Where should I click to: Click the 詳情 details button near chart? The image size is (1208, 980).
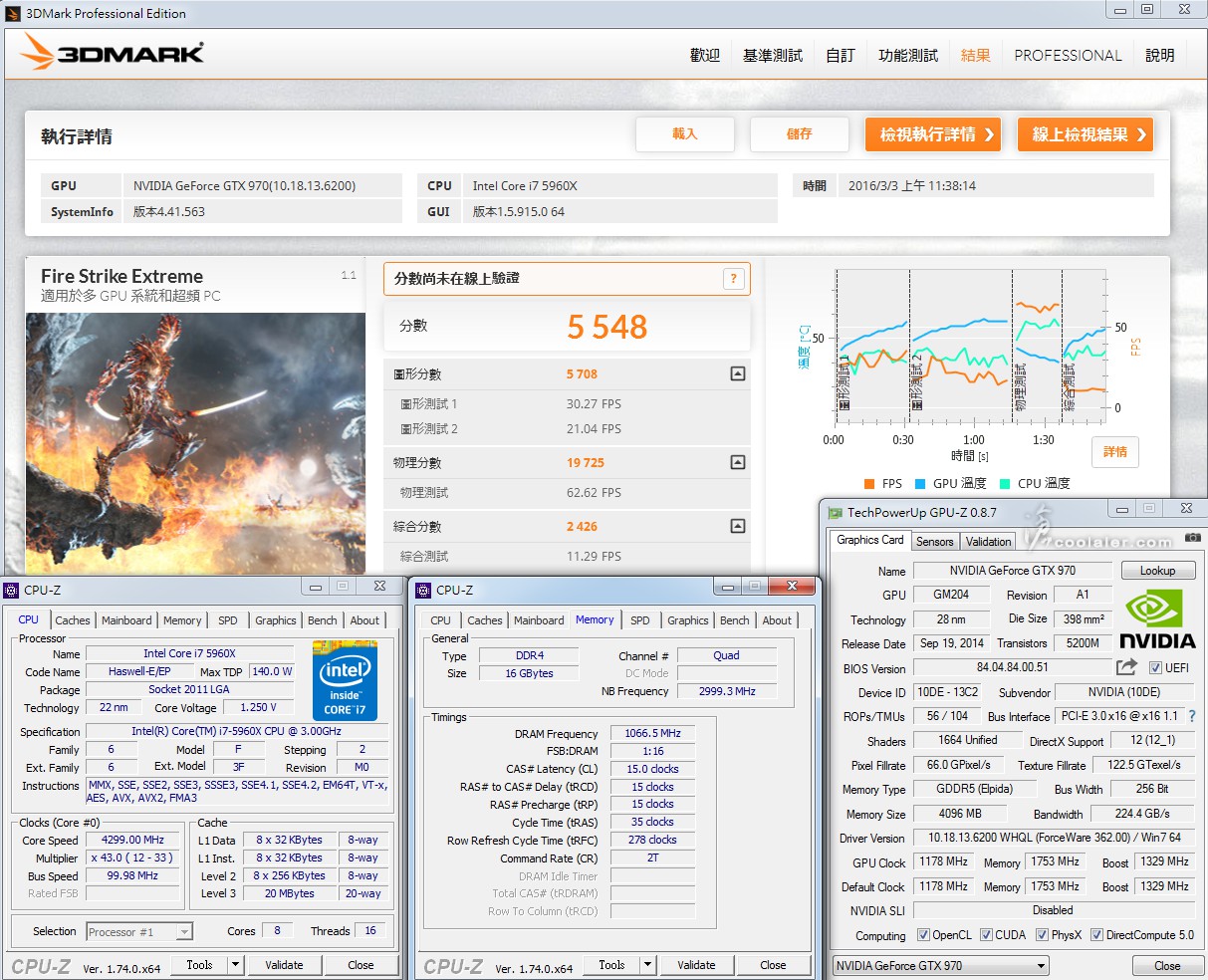(x=1115, y=452)
